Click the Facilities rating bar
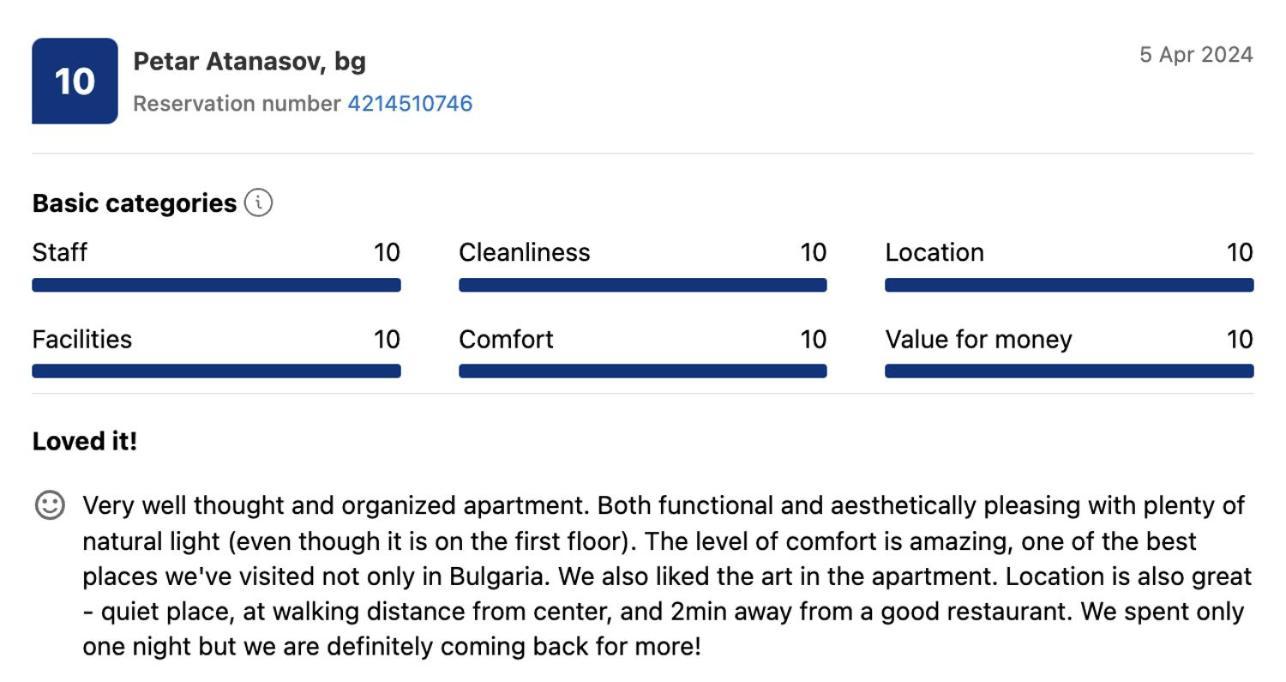The height and width of the screenshot is (682, 1286). point(216,371)
